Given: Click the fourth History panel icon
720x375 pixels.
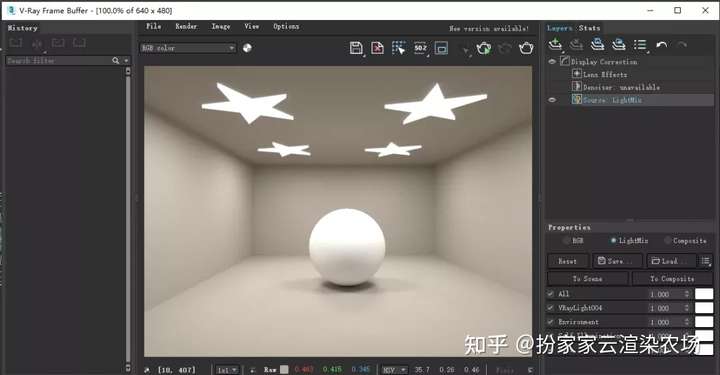Looking at the screenshot, I should [x=79, y=43].
